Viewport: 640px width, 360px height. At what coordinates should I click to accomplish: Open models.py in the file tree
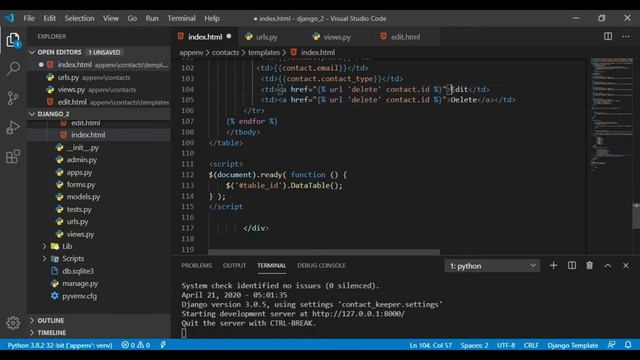coord(99,197)
